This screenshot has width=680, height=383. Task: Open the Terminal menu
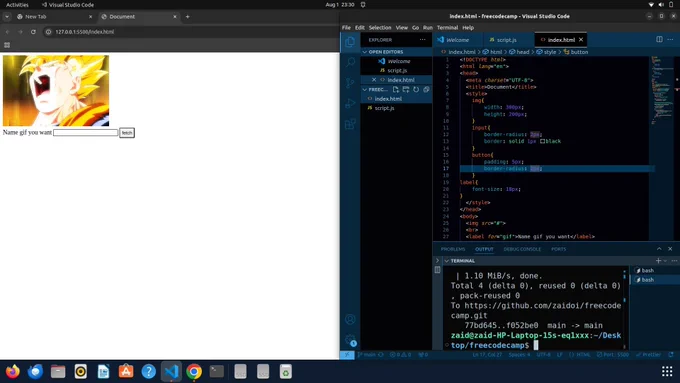447,27
